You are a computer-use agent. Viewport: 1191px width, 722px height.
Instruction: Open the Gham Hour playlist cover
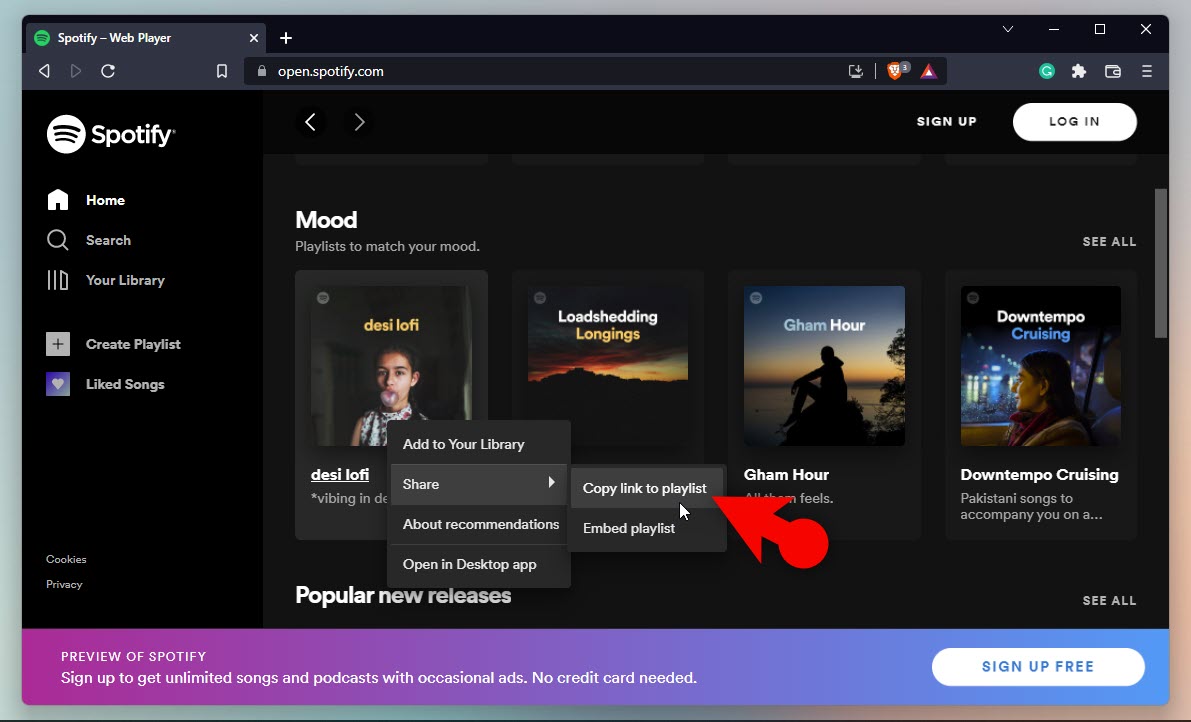pos(824,366)
